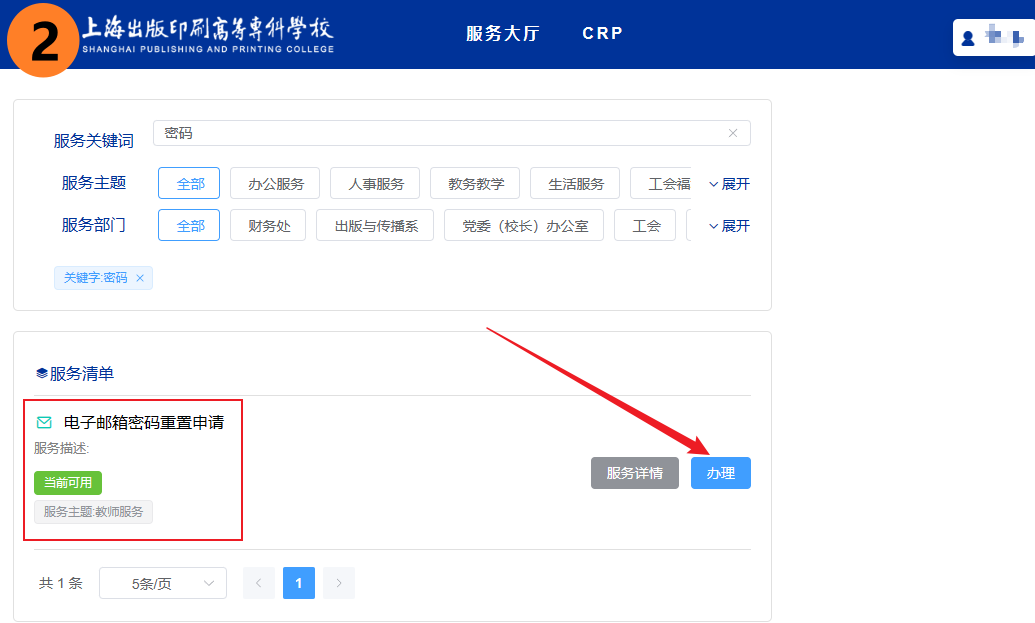Filter by 生活服务 theme

click(x=575, y=183)
